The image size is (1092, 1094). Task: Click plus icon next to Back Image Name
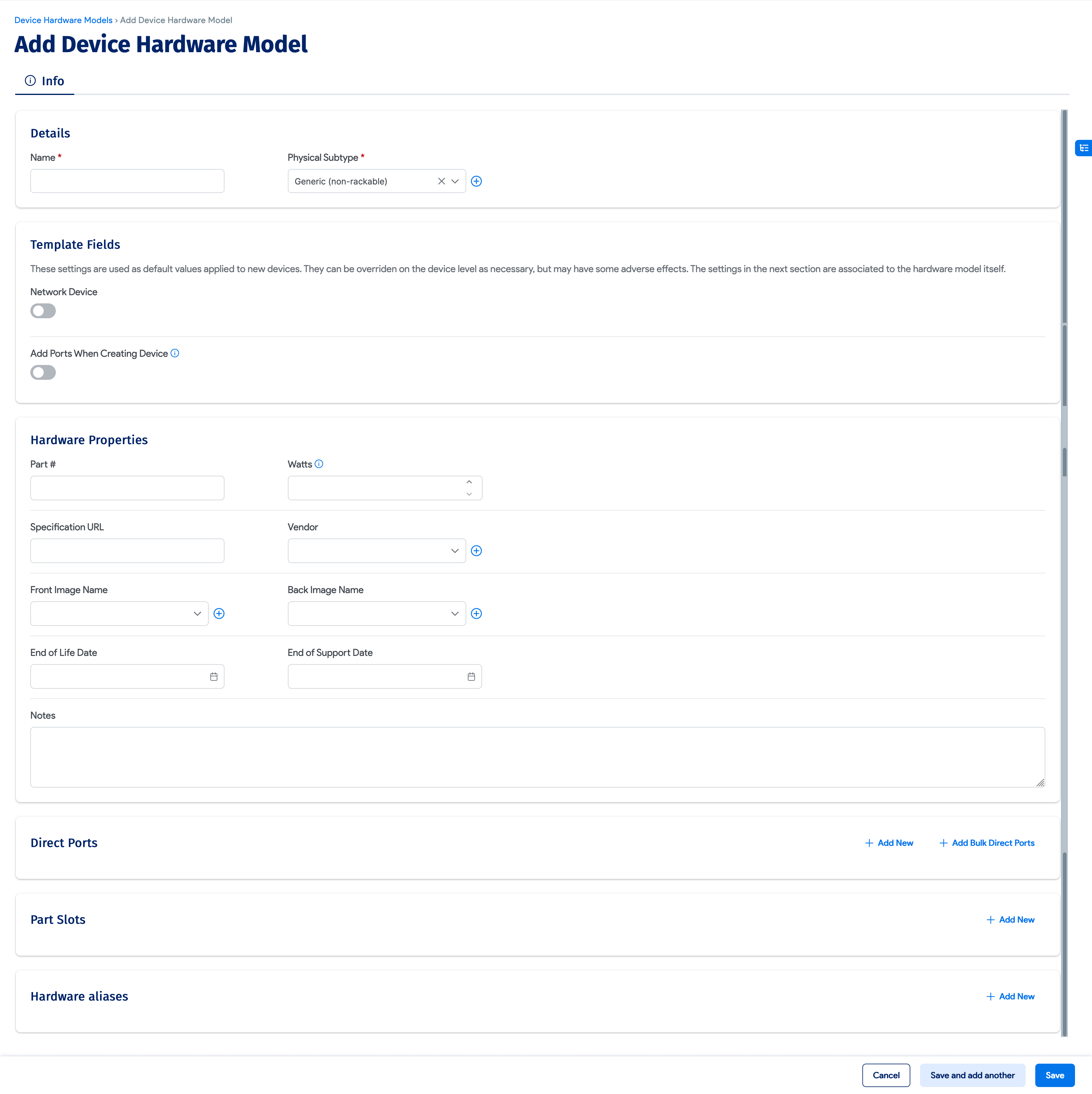pos(476,614)
